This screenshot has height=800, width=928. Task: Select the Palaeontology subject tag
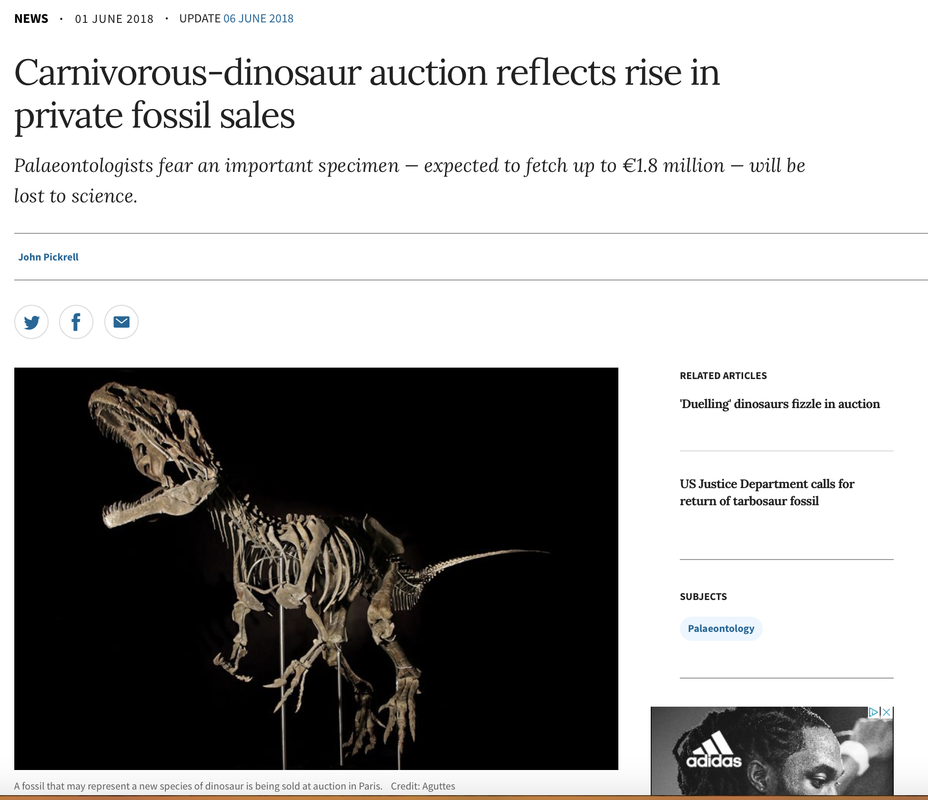720,629
